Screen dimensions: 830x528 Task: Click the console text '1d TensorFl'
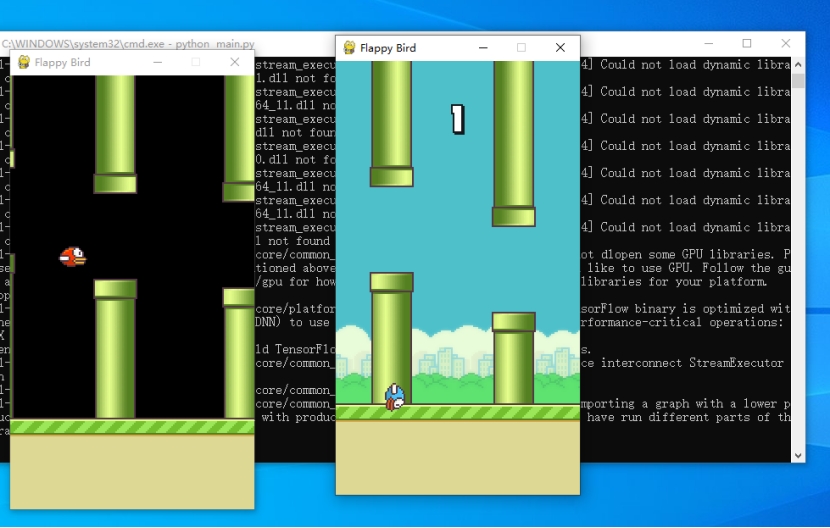point(295,349)
